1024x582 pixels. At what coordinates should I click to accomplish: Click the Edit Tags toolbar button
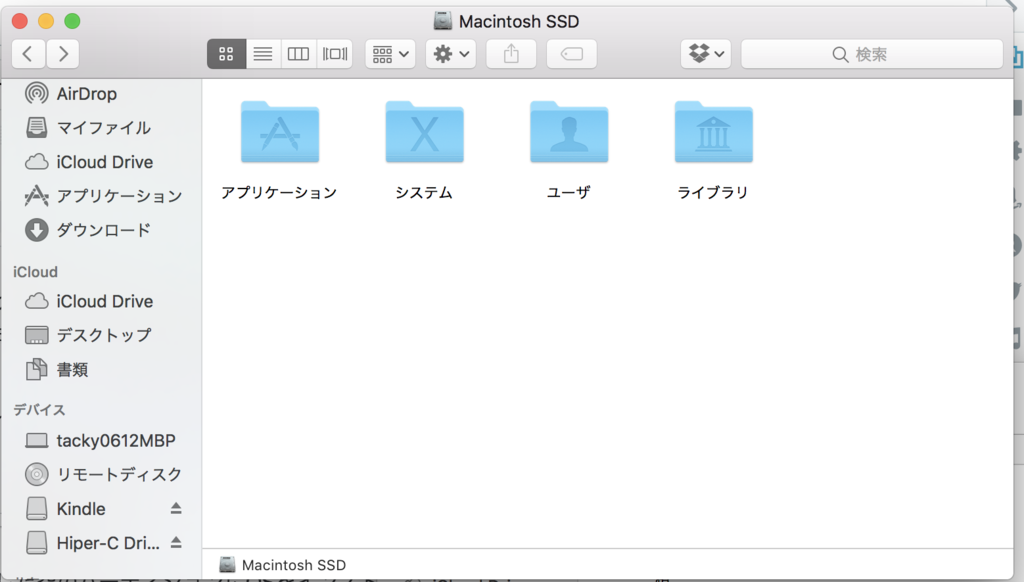point(571,54)
